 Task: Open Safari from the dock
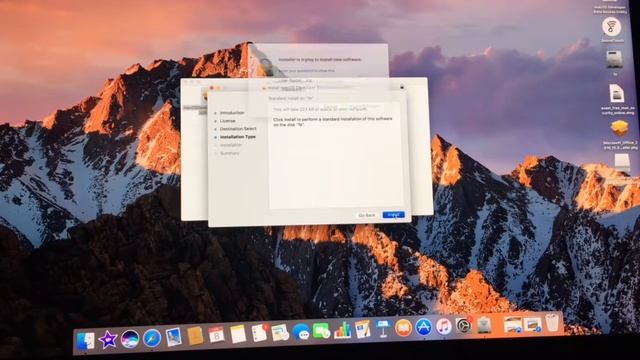[x=151, y=338]
